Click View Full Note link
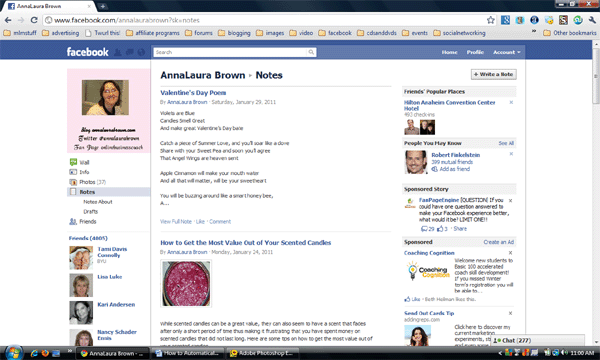 (x=176, y=222)
